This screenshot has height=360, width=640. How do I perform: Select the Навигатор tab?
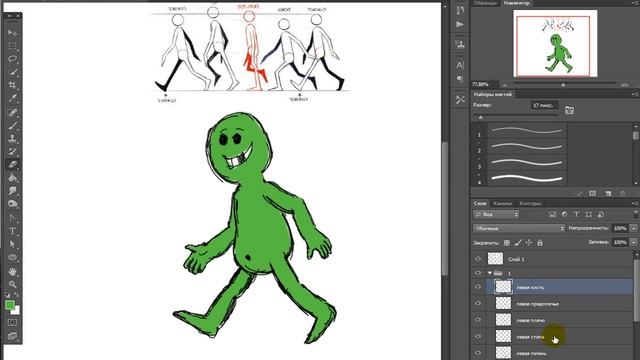[517, 3]
